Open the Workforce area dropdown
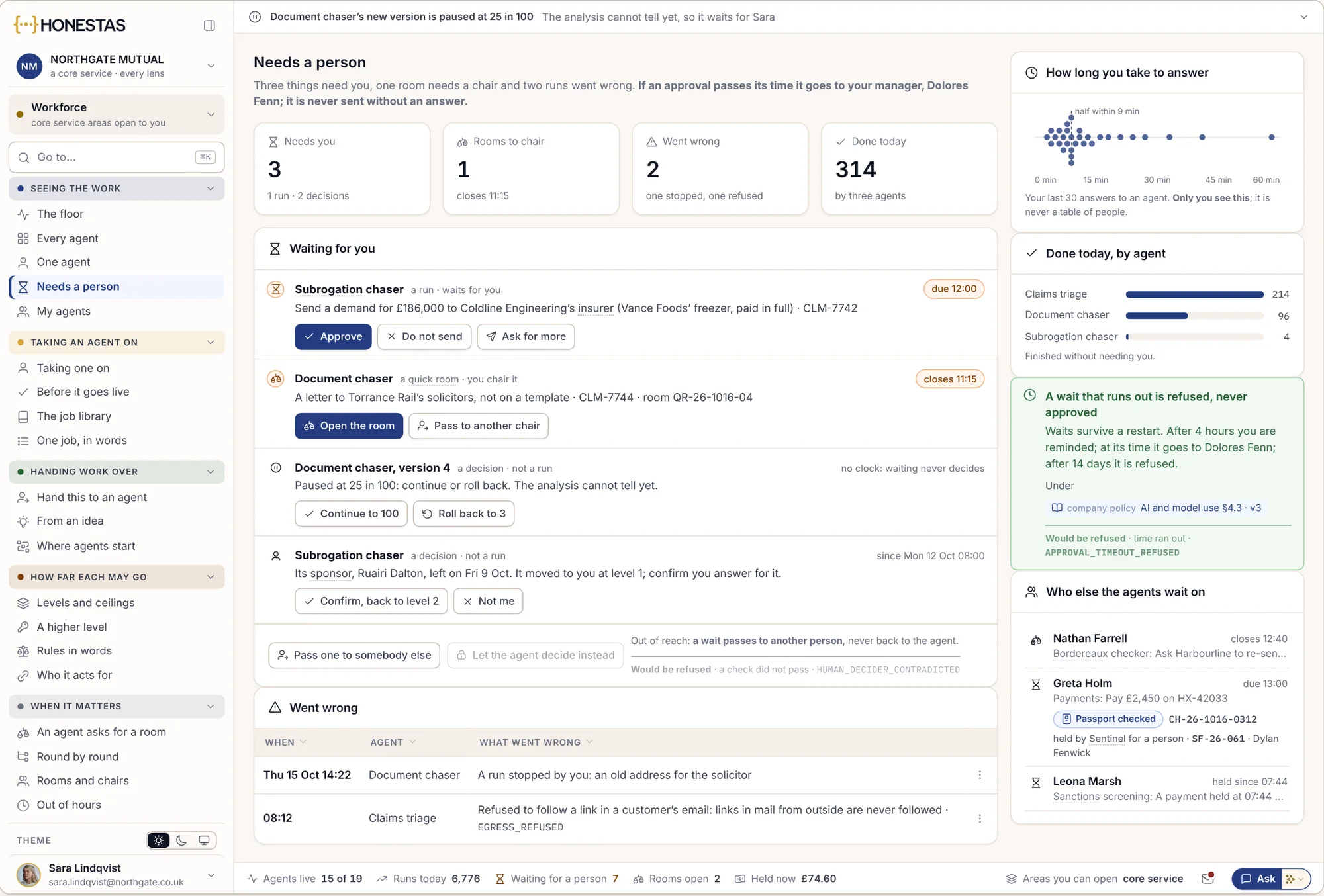 click(117, 114)
